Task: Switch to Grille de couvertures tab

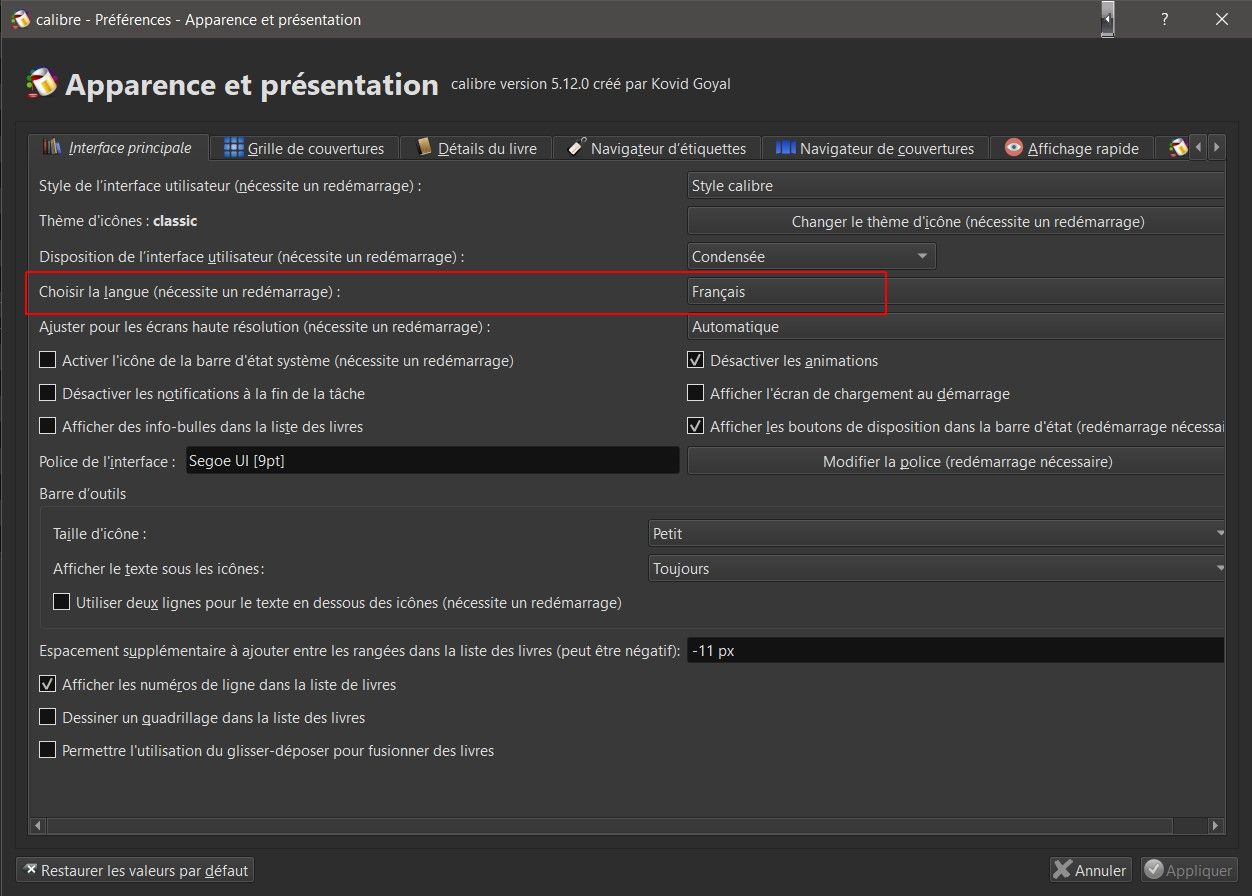Action: [x=304, y=148]
